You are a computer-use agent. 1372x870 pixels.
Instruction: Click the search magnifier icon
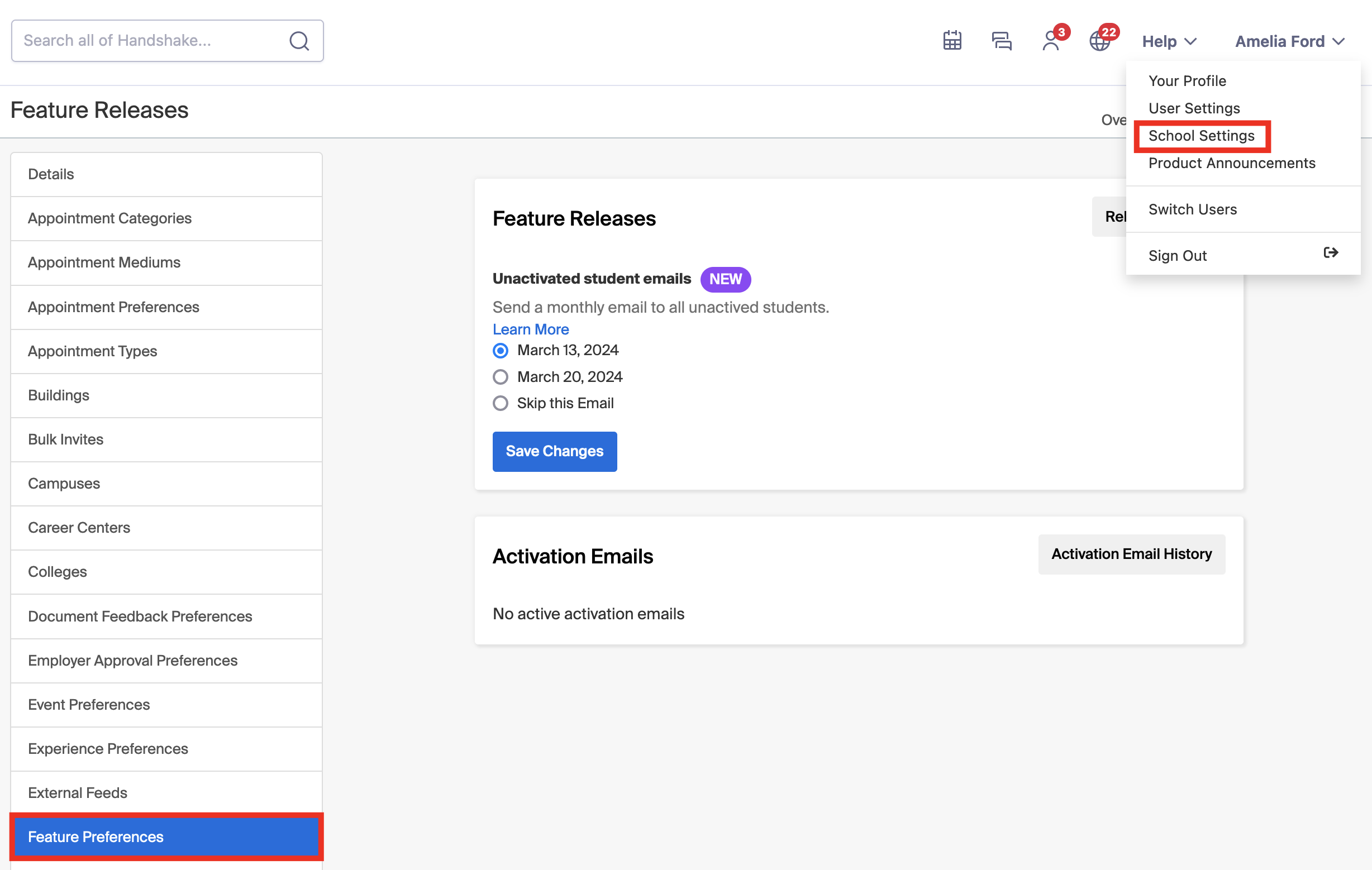(299, 41)
